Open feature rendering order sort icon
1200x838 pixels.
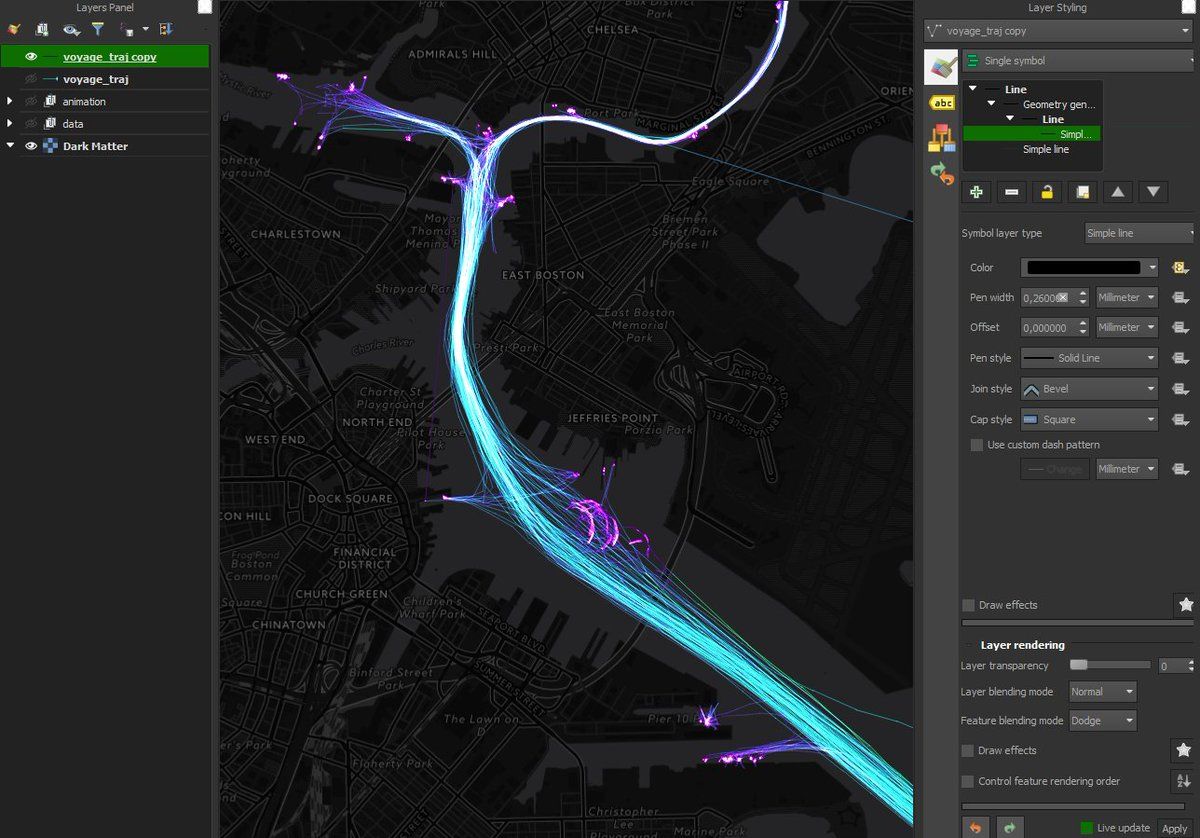click(1184, 781)
